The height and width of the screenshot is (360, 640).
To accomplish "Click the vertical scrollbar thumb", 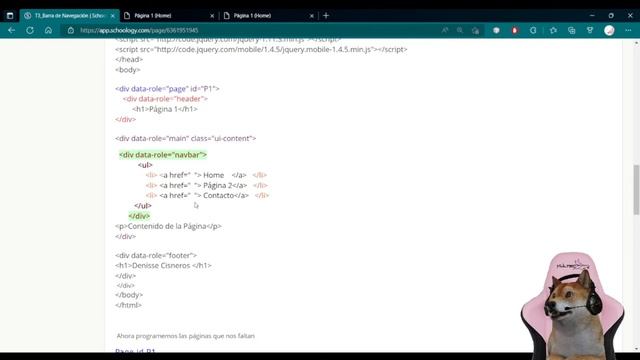I will [636, 189].
